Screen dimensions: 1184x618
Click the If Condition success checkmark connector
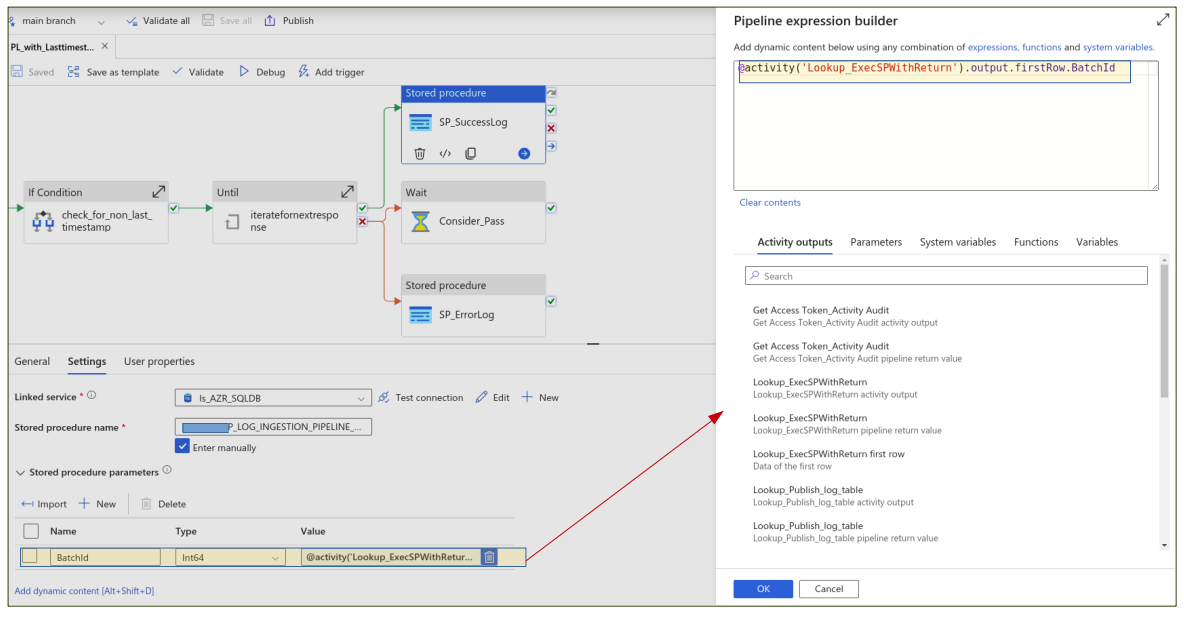point(174,208)
